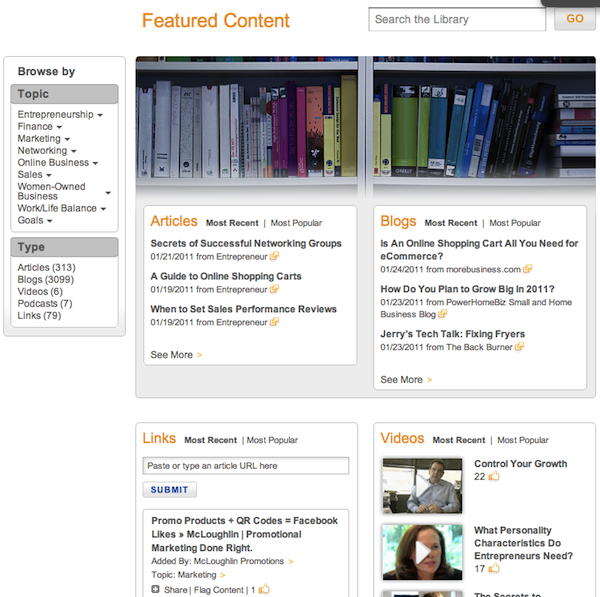Click See More under Blogs
Viewport: 600px width, 597px height.
pyautogui.click(x=401, y=380)
